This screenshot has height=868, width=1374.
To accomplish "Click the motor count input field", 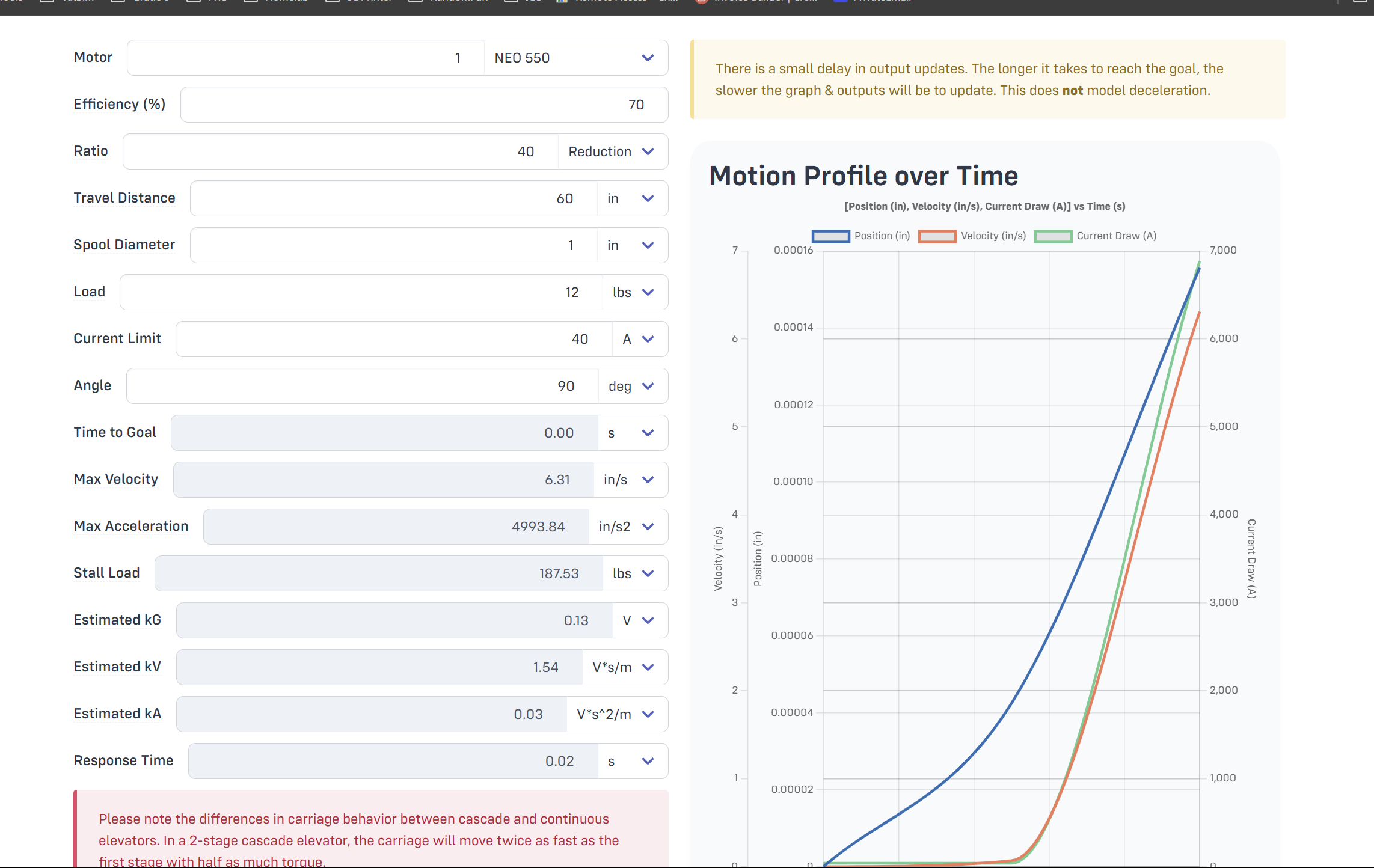I will click(x=305, y=58).
